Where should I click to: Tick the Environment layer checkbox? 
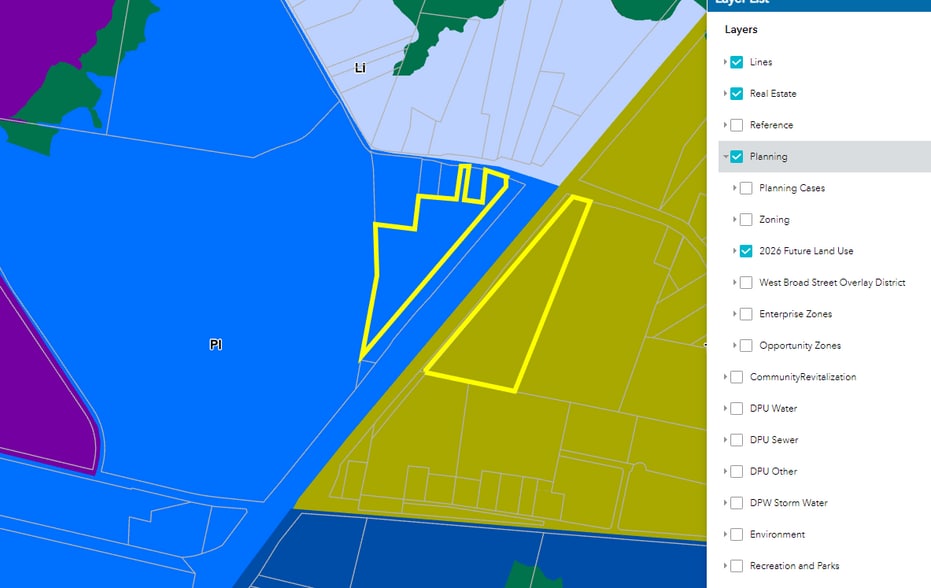pos(737,535)
